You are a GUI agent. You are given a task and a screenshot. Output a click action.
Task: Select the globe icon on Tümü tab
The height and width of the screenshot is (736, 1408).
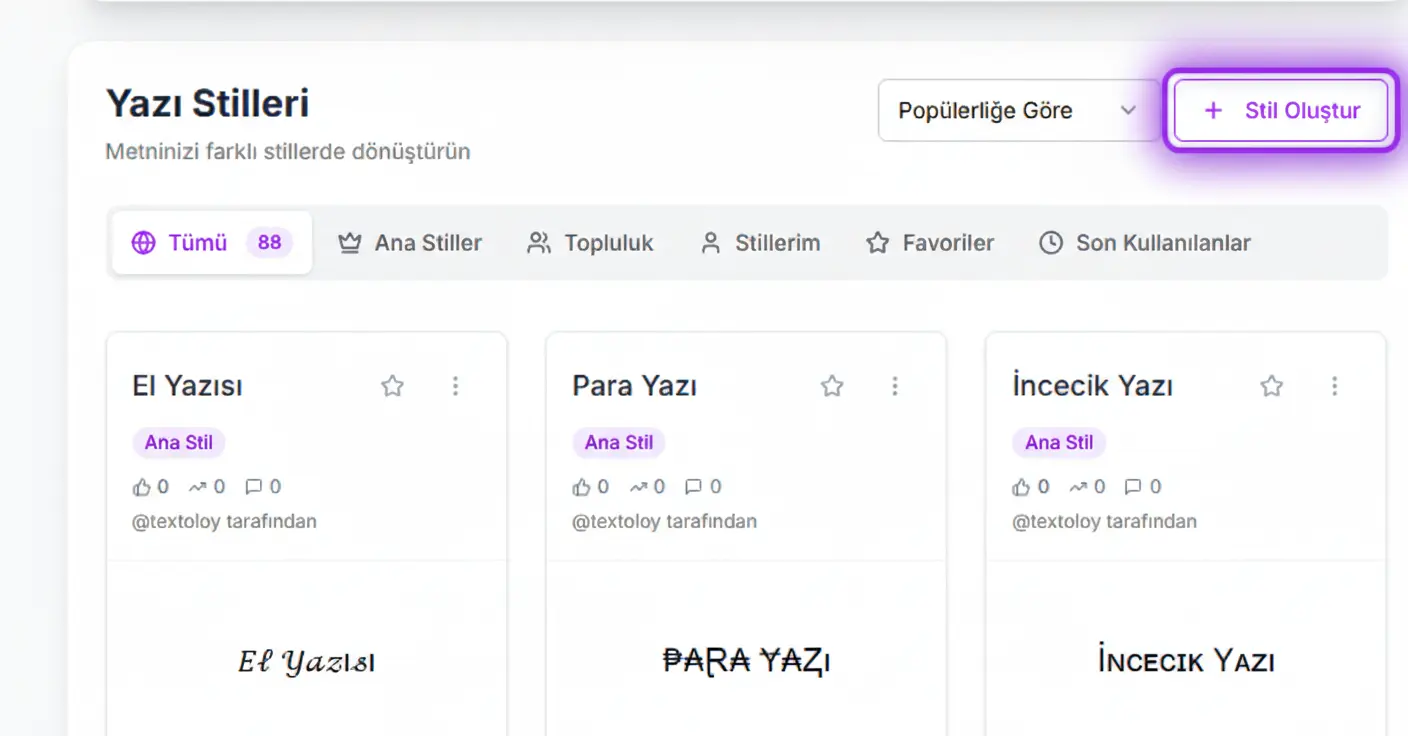[143, 242]
